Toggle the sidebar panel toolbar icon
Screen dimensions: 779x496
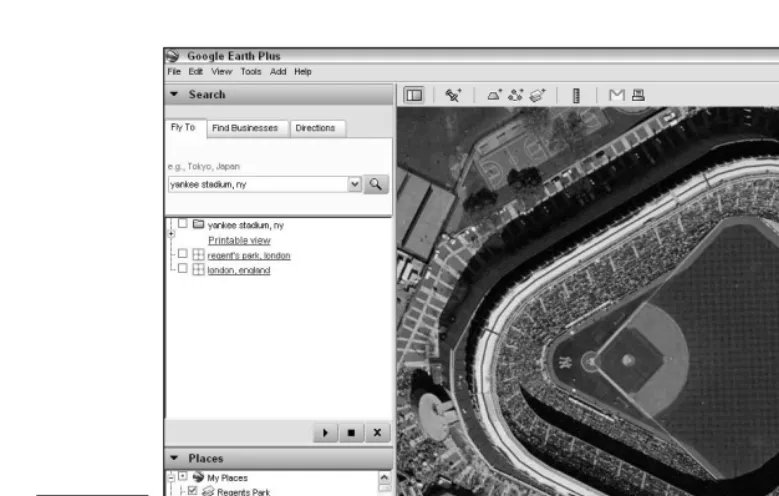coord(414,95)
